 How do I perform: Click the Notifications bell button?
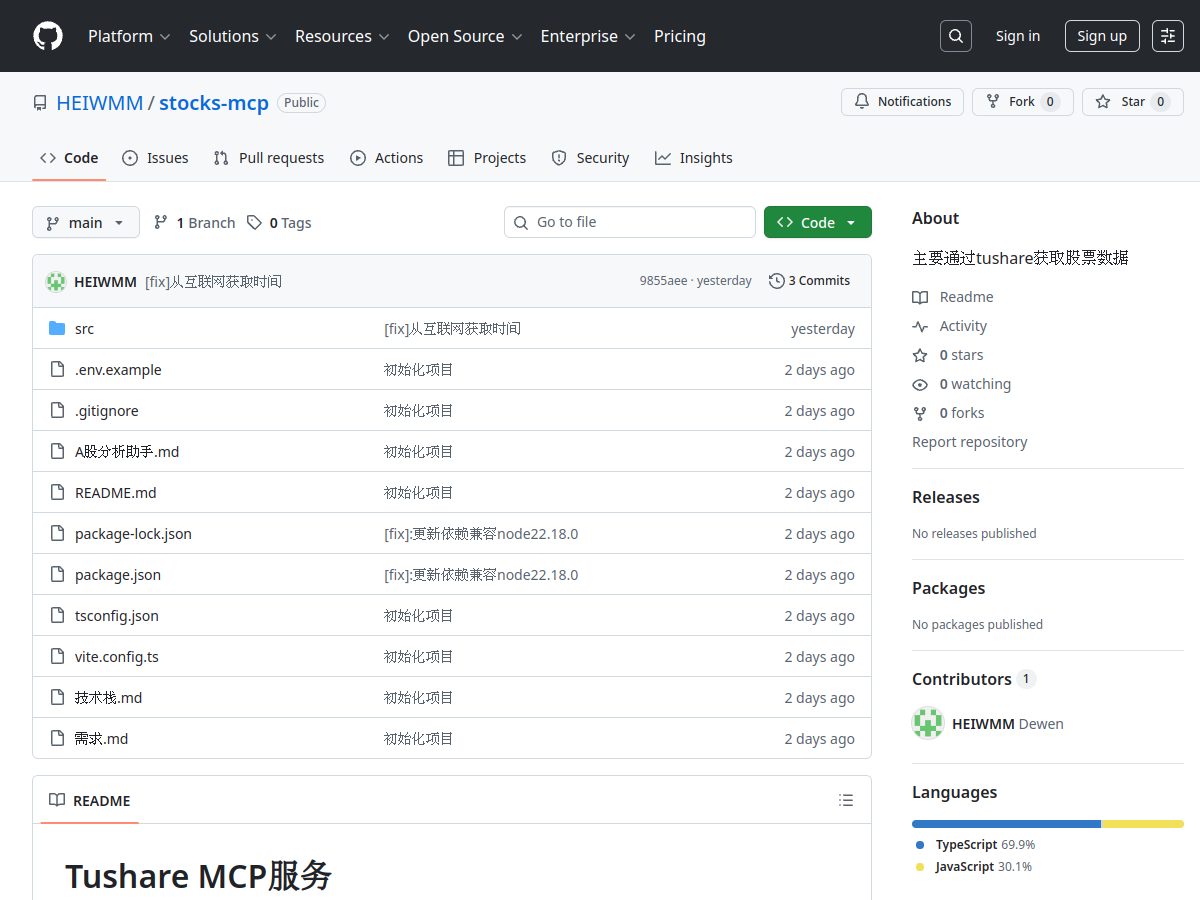pyautogui.click(x=903, y=102)
